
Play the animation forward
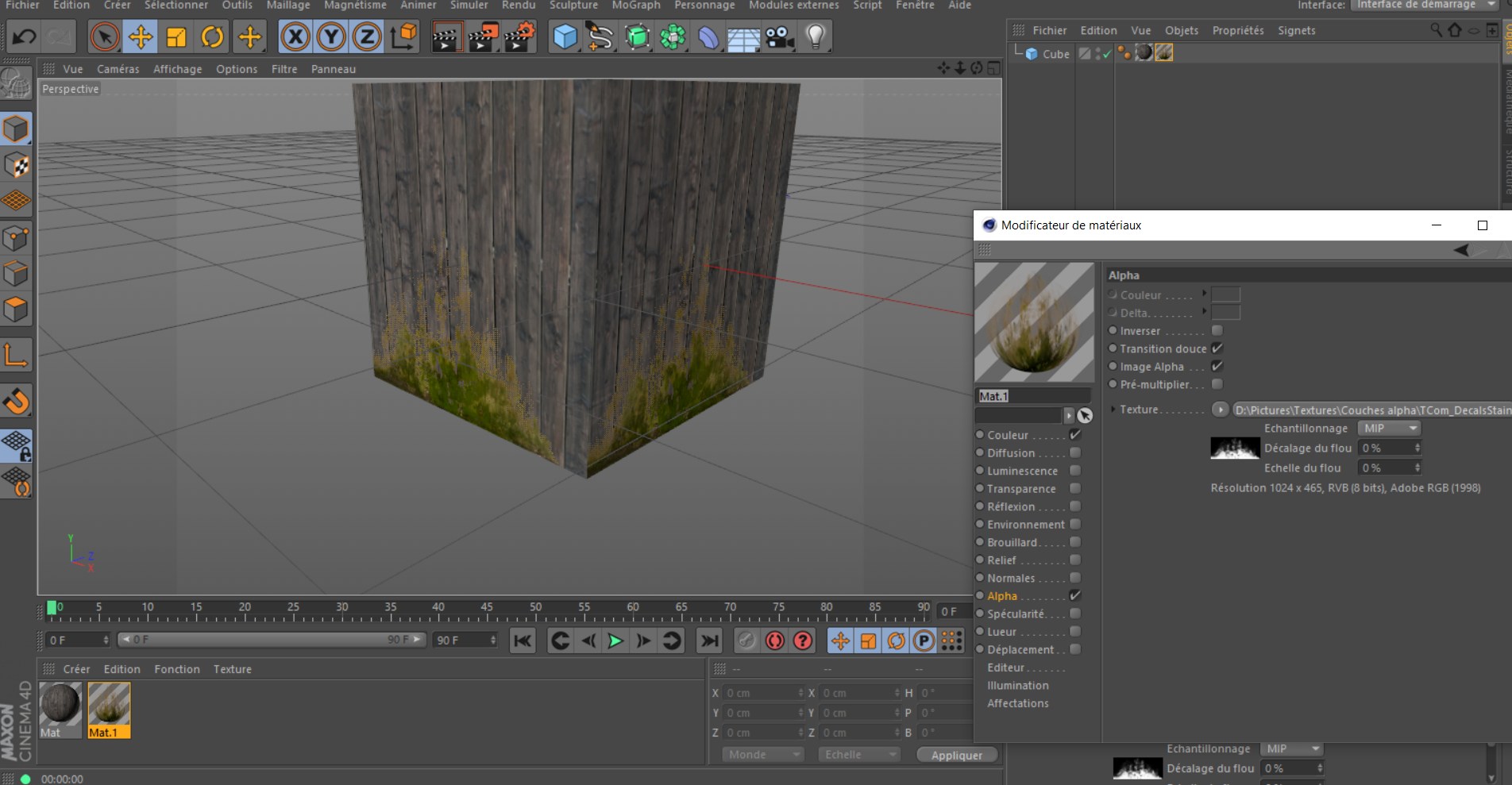coord(615,641)
